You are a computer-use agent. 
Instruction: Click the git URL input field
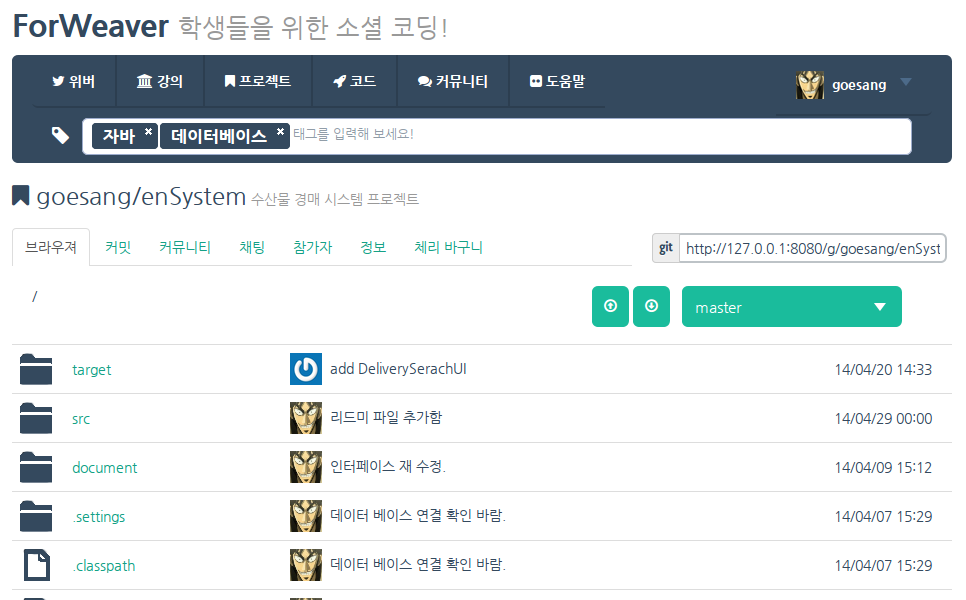[813, 248]
